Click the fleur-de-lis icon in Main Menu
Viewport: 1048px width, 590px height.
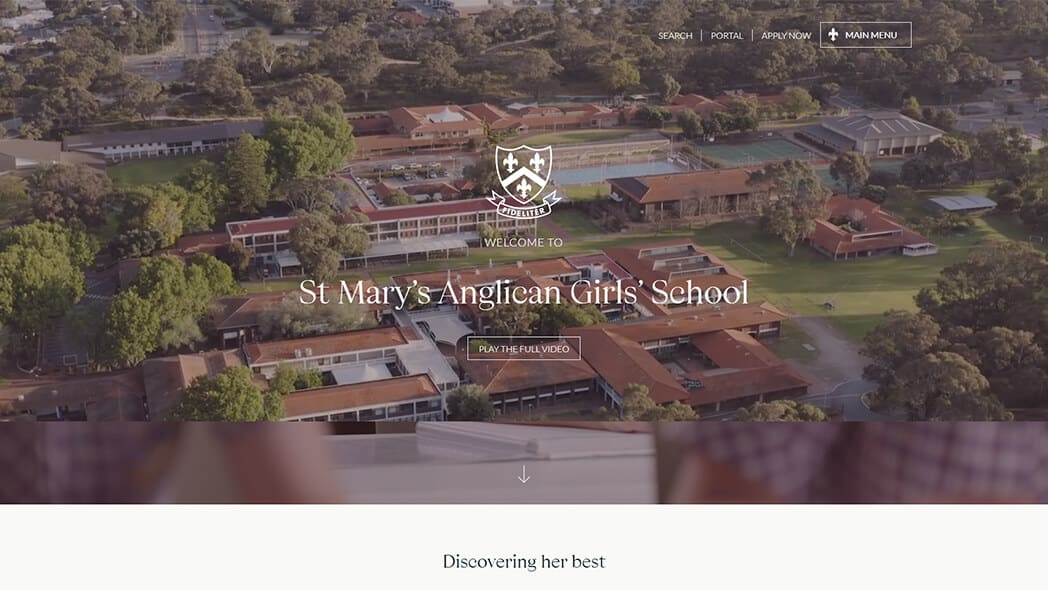833,35
